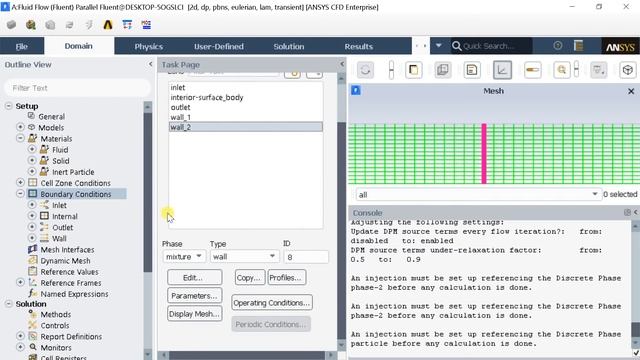Click the refresh graphics icon above Mesh window
This screenshot has width=640, height=360.
(365, 70)
